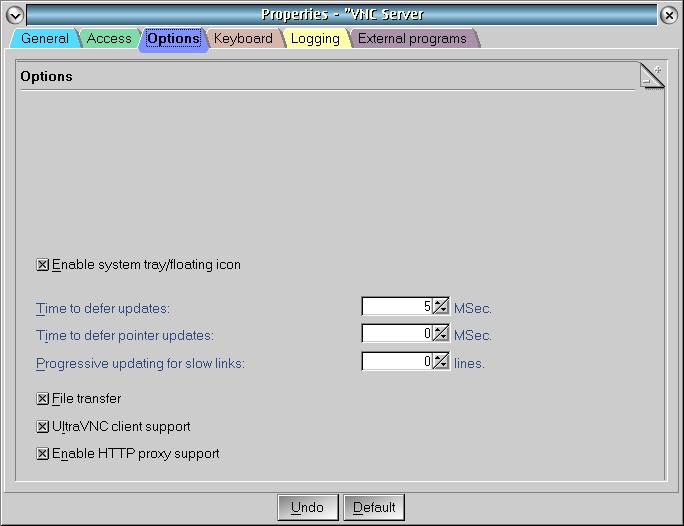Select the Options tab

tap(173, 38)
